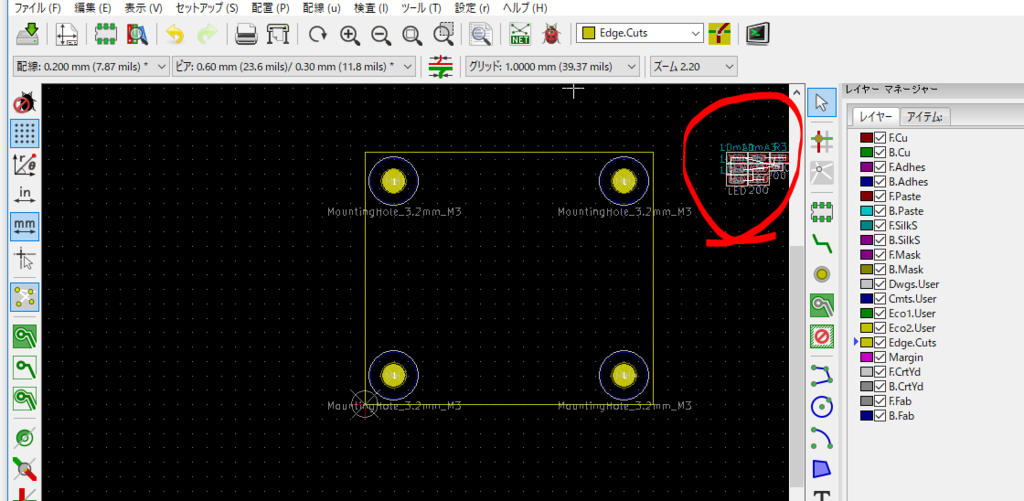This screenshot has height=501, width=1024.
Task: Uncheck the F.SilkS layer checkbox
Action: click(880, 225)
